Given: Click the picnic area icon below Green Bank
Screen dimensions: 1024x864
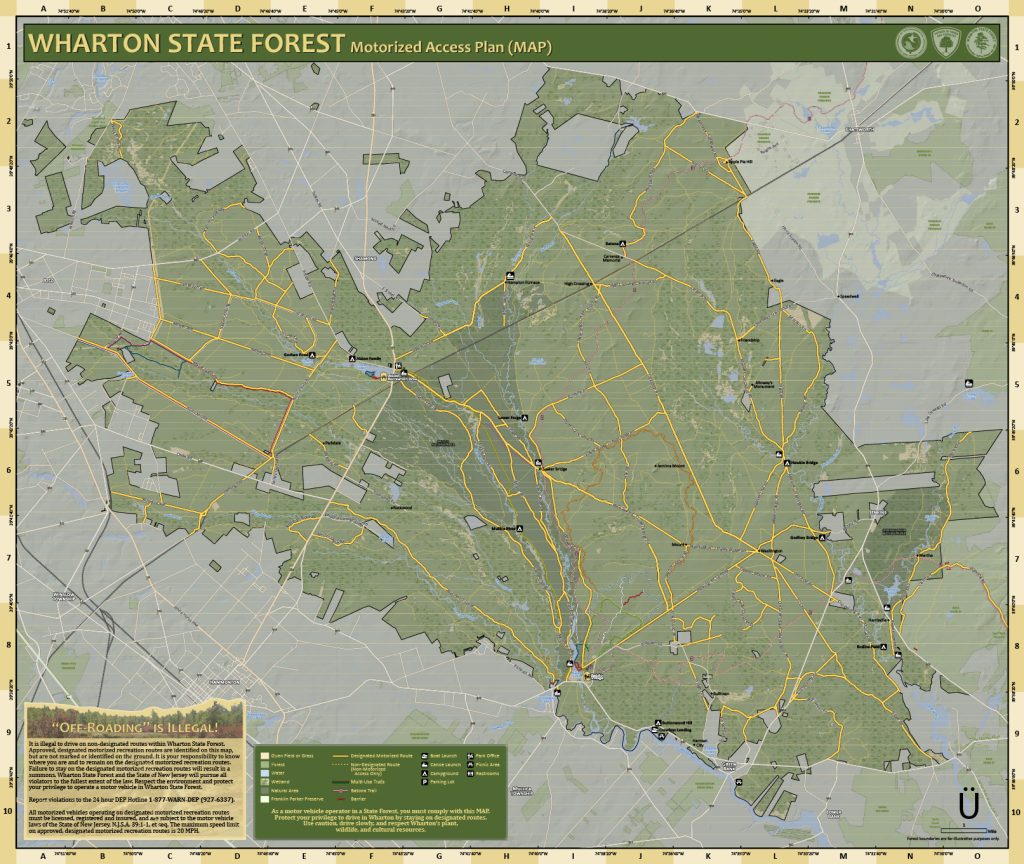Looking at the screenshot, I should point(739,782).
